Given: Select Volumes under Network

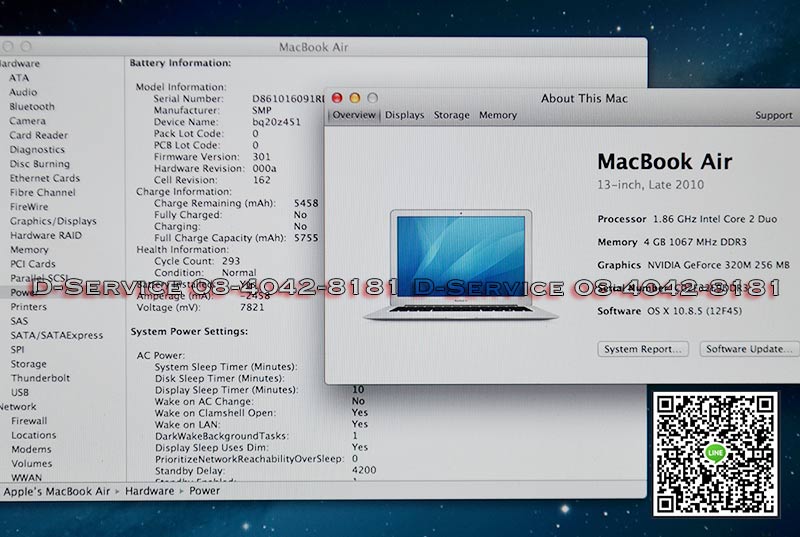Looking at the screenshot, I should [32, 464].
